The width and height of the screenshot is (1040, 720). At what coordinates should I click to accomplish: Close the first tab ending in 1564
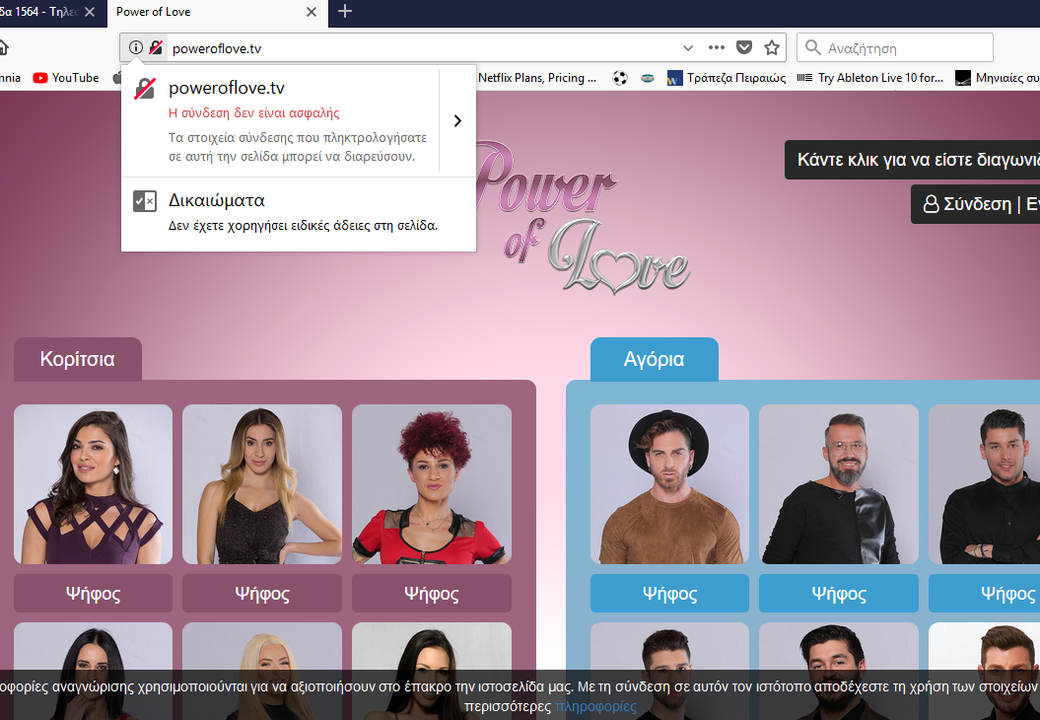[90, 12]
